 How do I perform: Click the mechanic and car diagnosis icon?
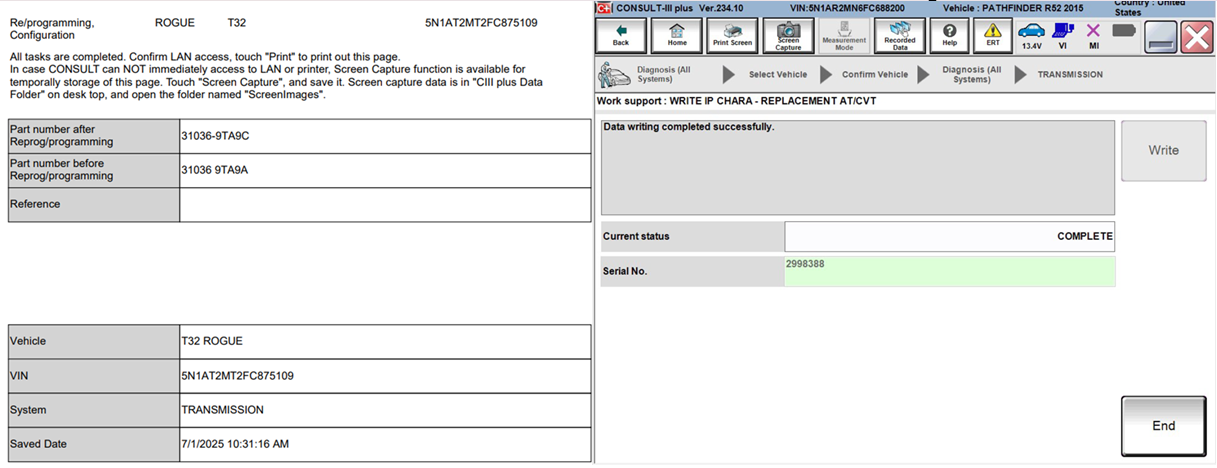(x=613, y=74)
